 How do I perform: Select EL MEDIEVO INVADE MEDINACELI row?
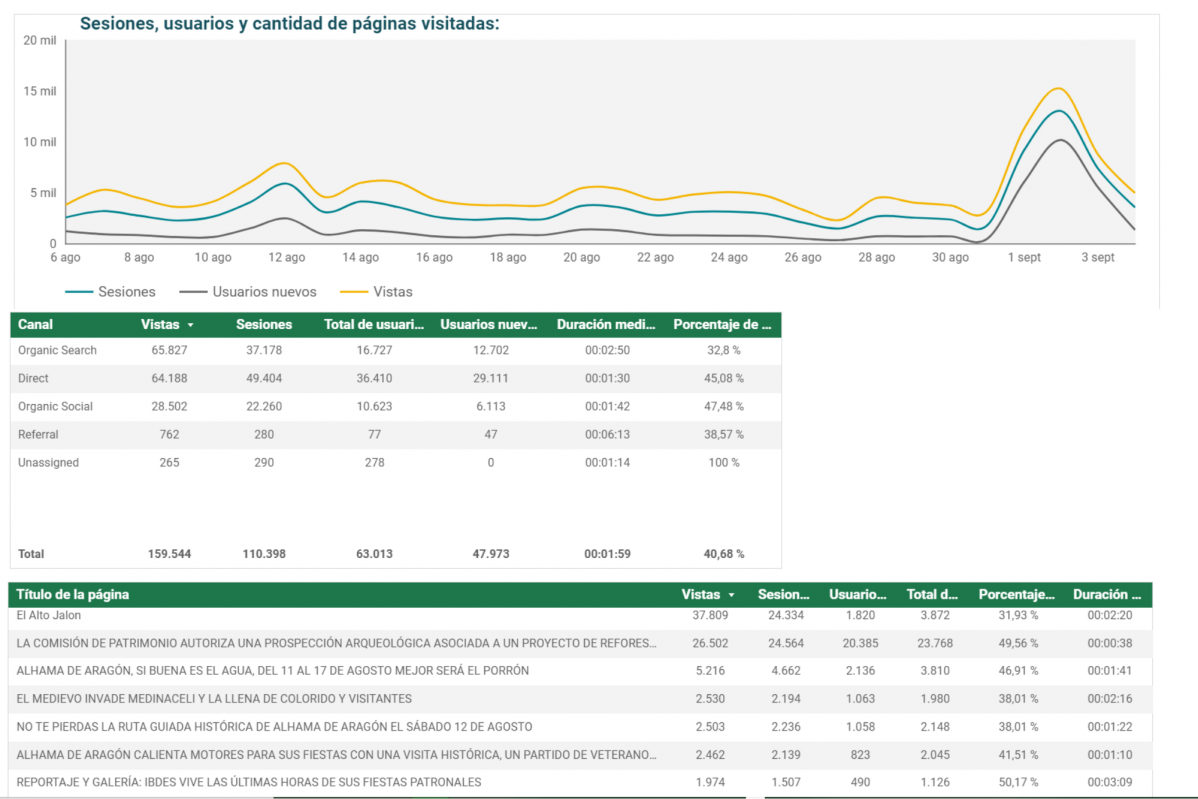tap(580, 699)
